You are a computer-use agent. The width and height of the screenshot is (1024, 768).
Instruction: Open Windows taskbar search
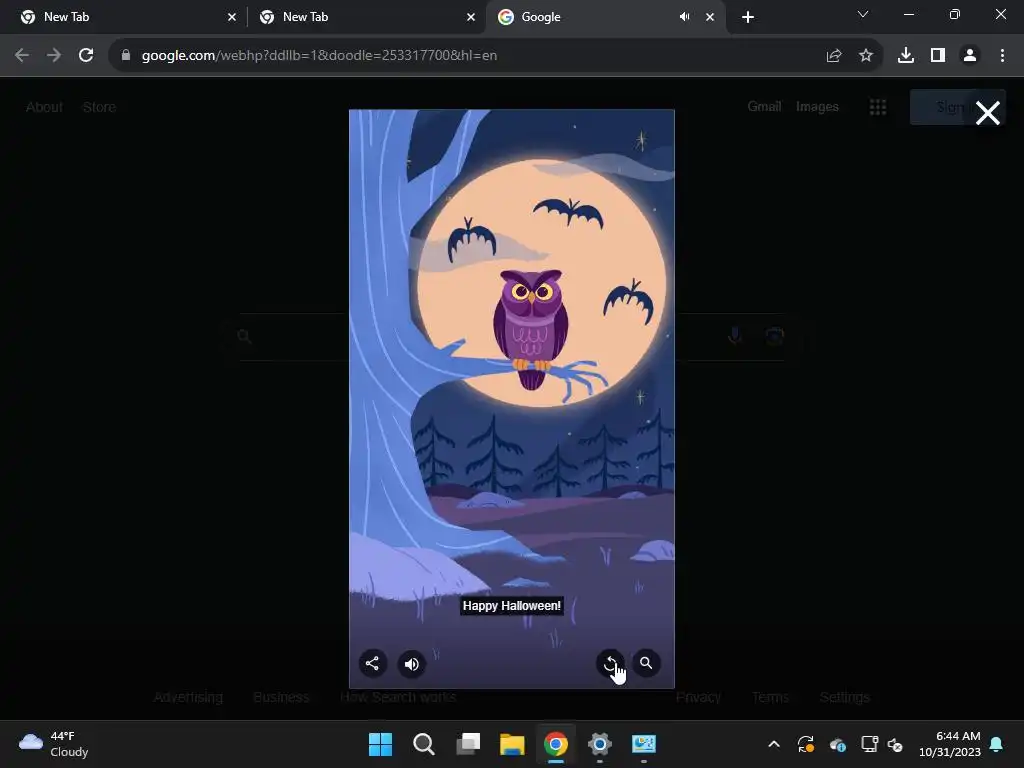(x=424, y=744)
